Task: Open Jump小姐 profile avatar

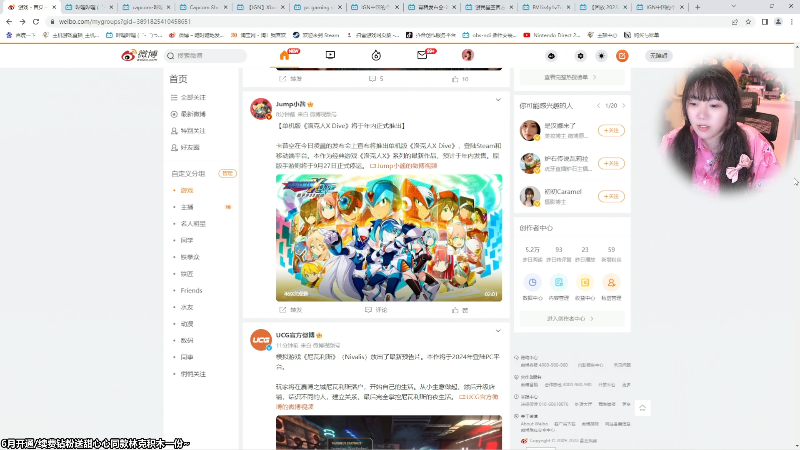Action: [x=261, y=109]
